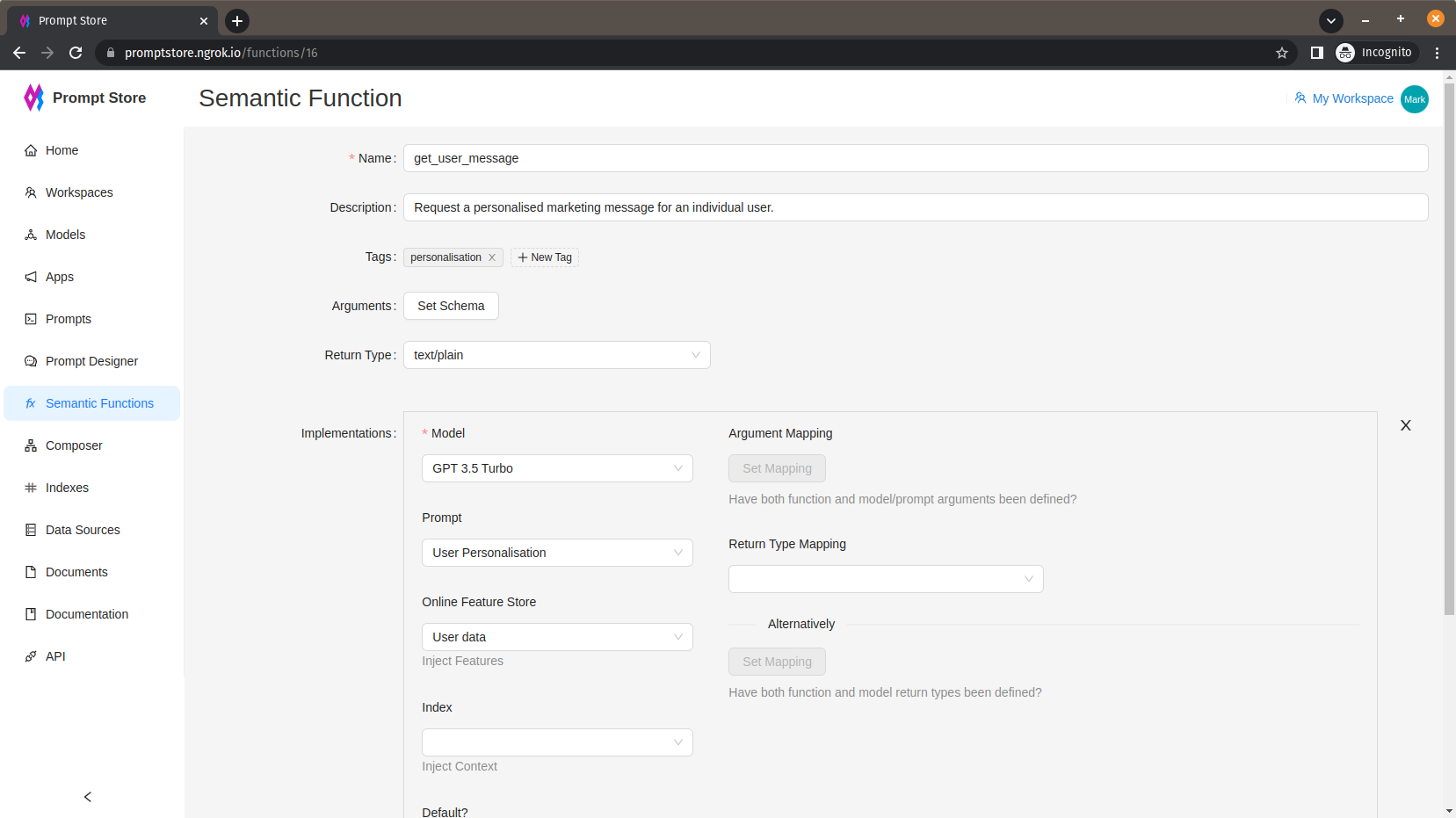The width and height of the screenshot is (1456, 818).
Task: Open Data Sources in the sidebar
Action: pos(92,530)
